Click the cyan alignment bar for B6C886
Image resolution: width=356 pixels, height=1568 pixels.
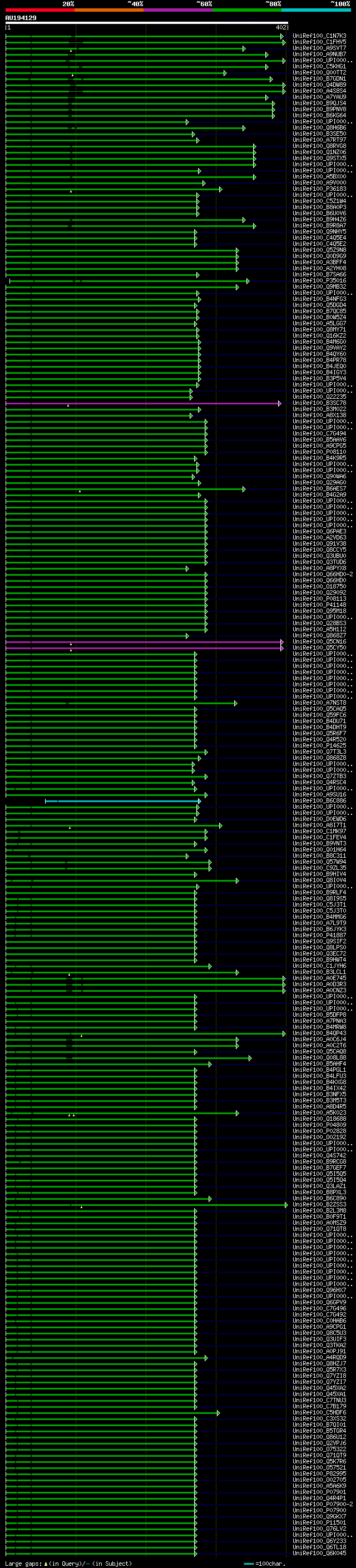122,801
